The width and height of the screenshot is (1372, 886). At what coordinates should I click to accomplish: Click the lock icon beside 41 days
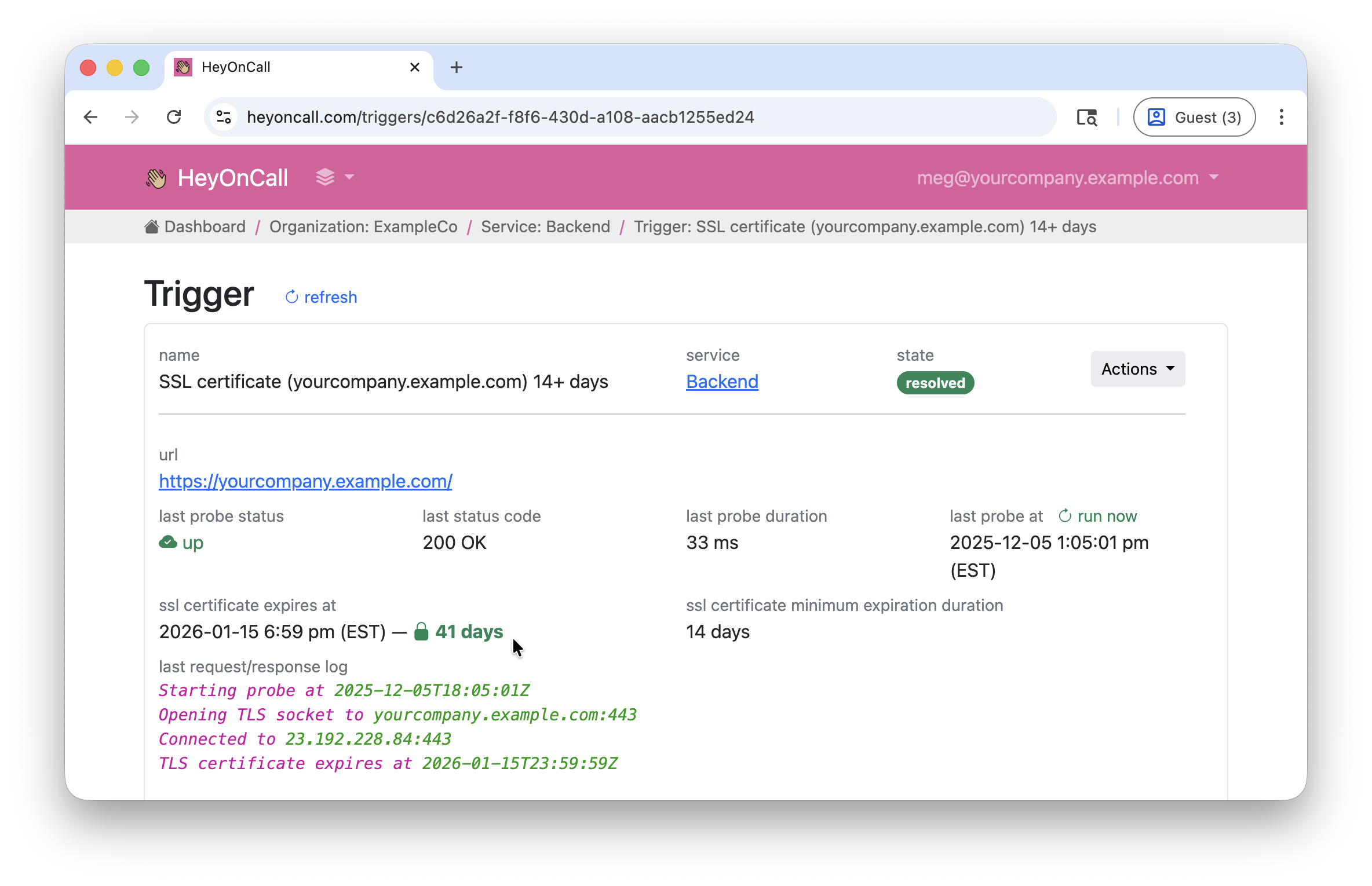click(421, 631)
